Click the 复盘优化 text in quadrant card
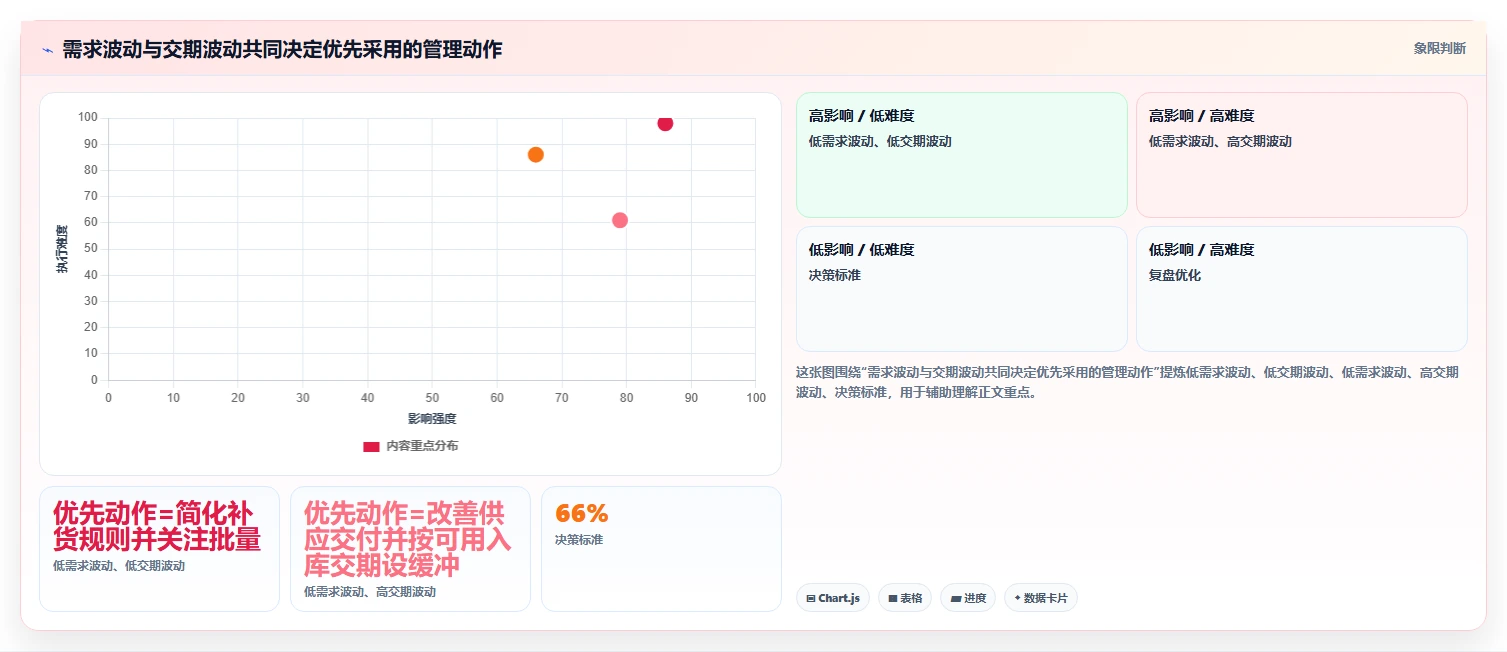Image resolution: width=1507 pixels, height=652 pixels. pyautogui.click(x=1175, y=275)
